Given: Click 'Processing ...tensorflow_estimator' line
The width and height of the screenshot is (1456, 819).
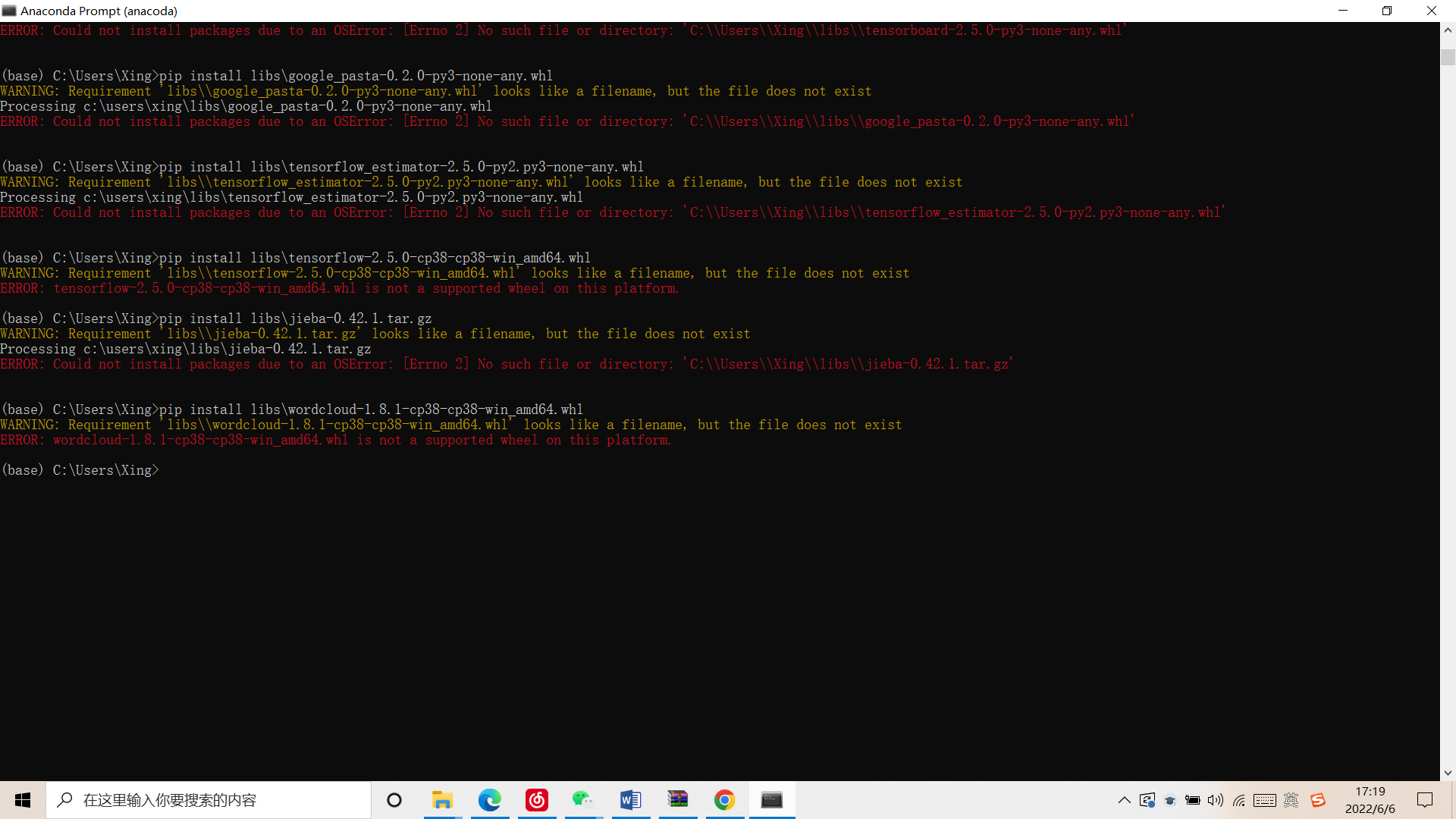Looking at the screenshot, I should pyautogui.click(x=292, y=197).
